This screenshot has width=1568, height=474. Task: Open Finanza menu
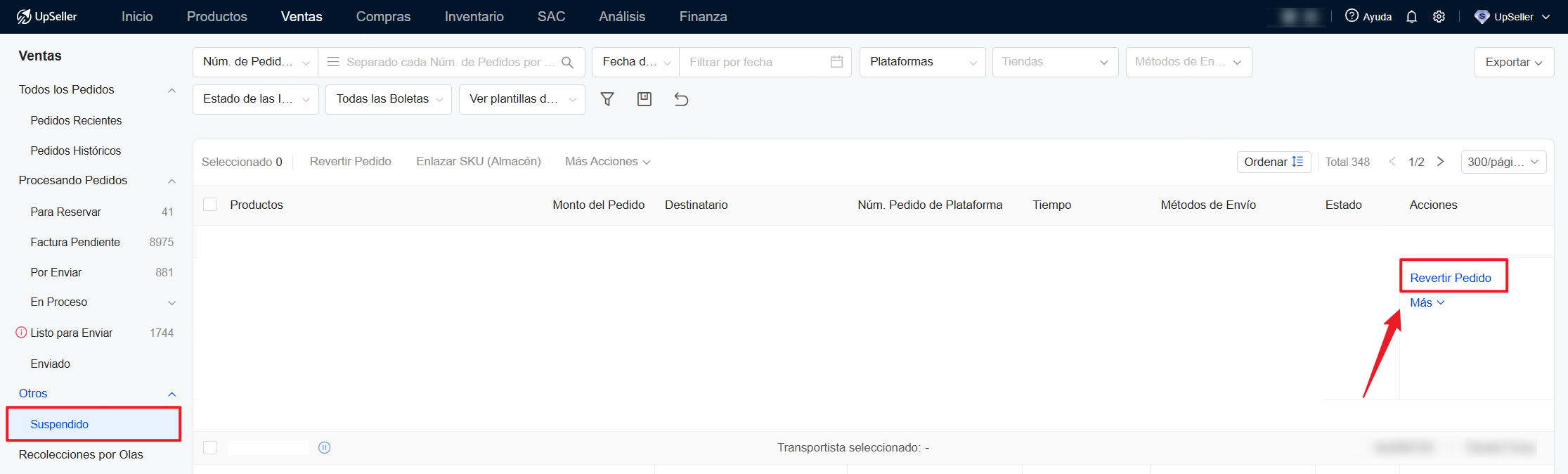click(x=703, y=16)
